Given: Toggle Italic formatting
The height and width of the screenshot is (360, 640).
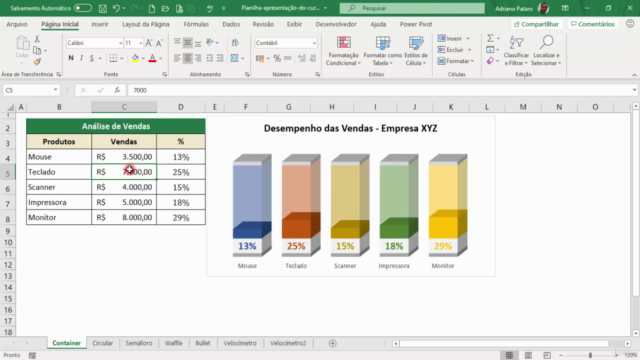Looking at the screenshot, I should click(x=81, y=58).
